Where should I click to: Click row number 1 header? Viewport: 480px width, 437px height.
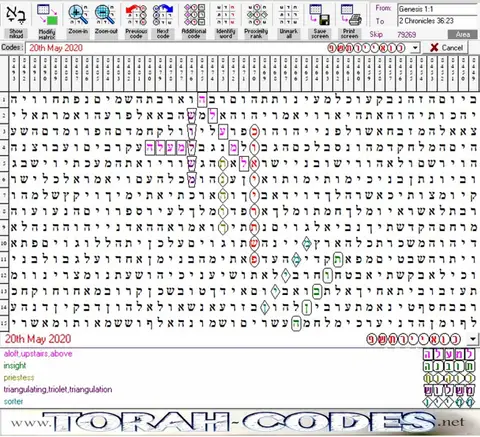pyautogui.click(x=4, y=99)
